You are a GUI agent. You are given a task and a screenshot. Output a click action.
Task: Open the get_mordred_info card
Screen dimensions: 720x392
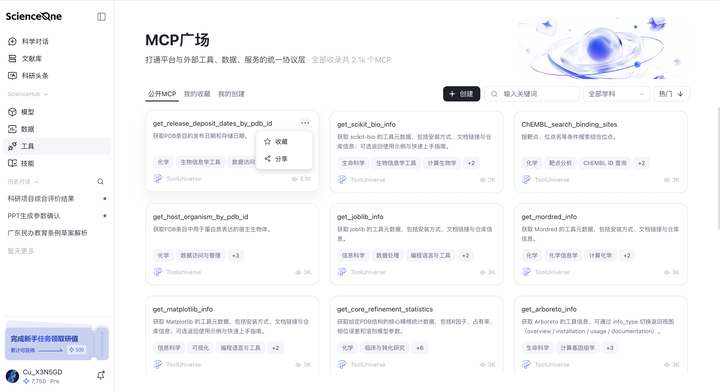click(600, 244)
